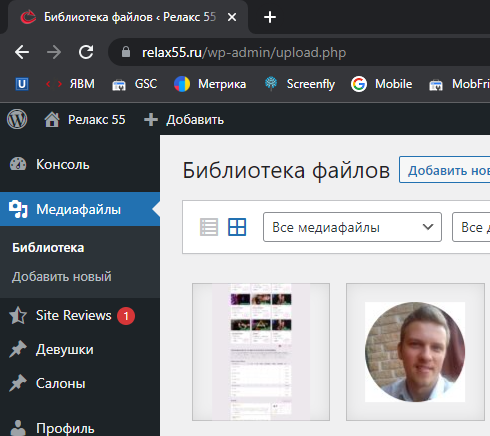Click the WordPress logo icon
This screenshot has width=490, height=436.
[17, 119]
